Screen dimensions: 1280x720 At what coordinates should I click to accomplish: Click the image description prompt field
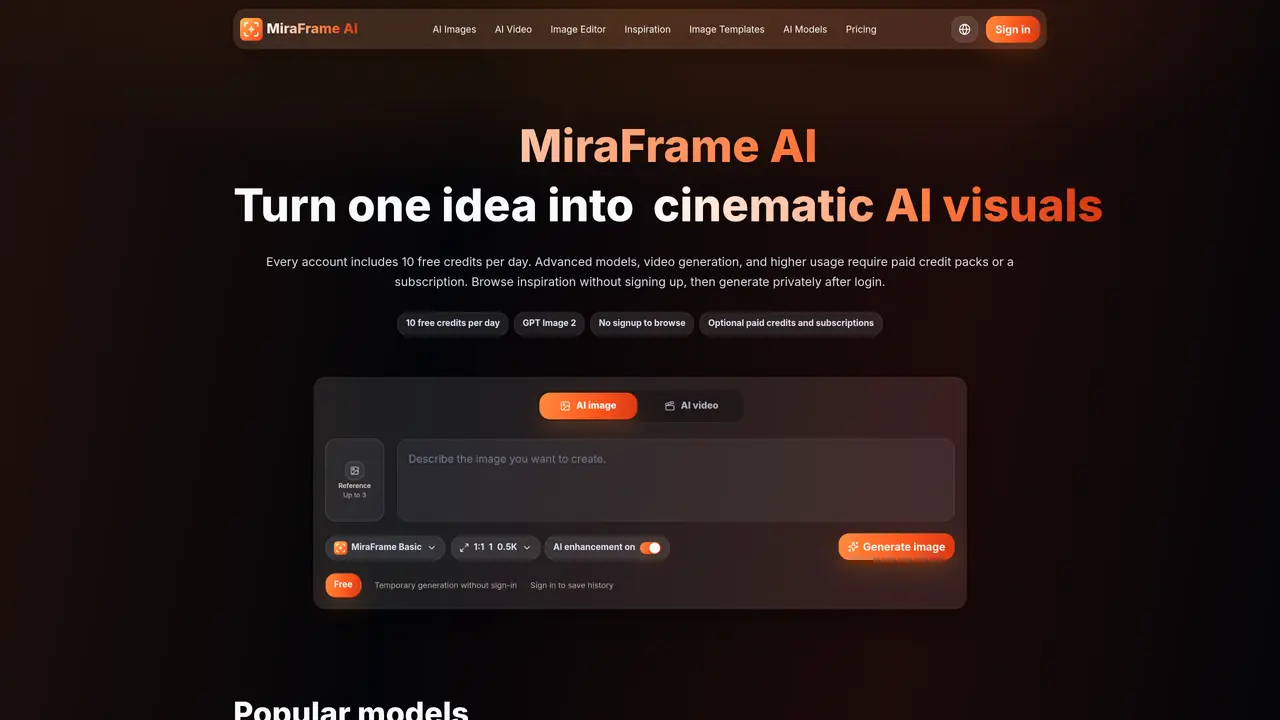[676, 480]
